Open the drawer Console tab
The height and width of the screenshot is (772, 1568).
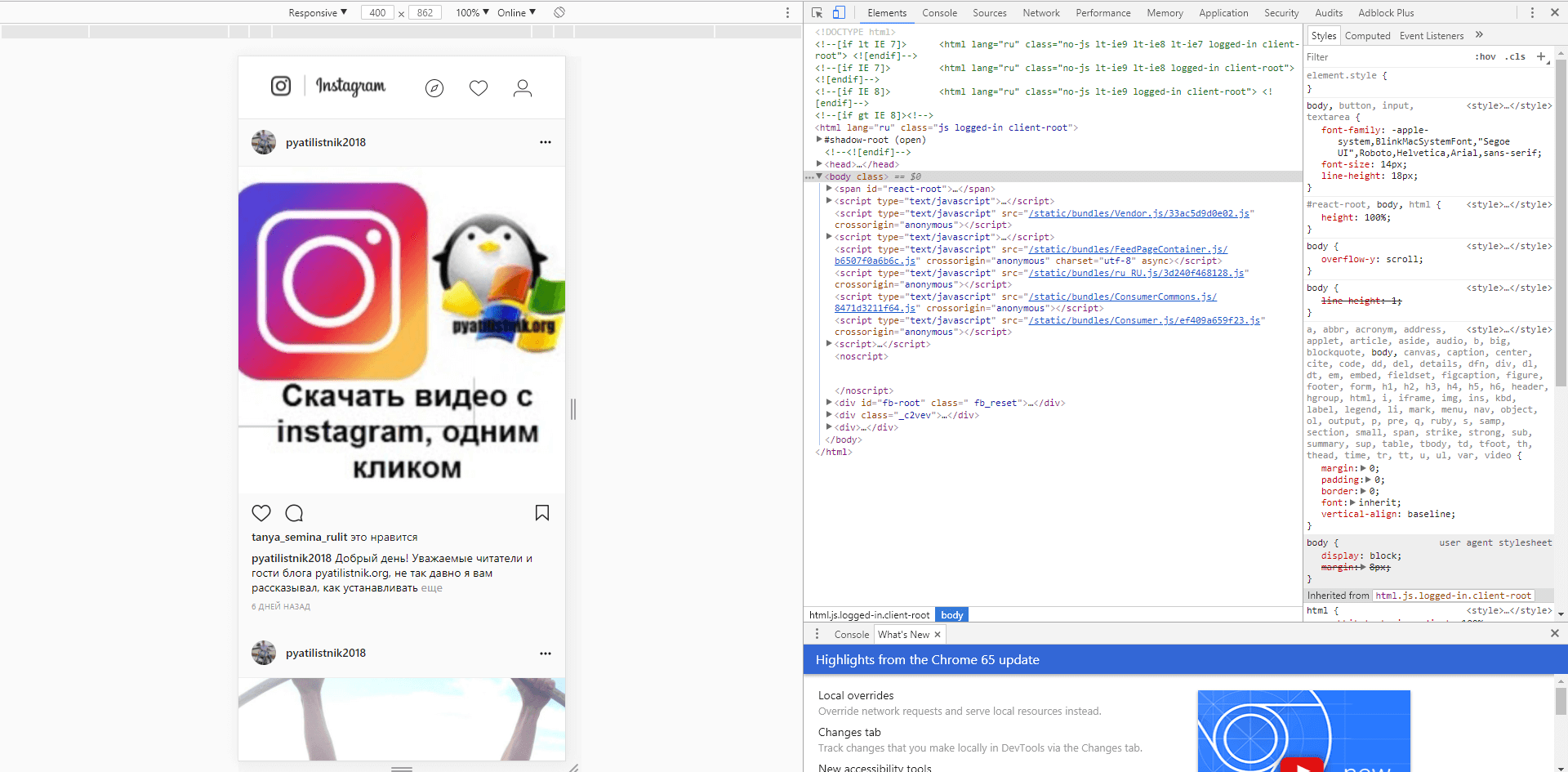point(851,635)
